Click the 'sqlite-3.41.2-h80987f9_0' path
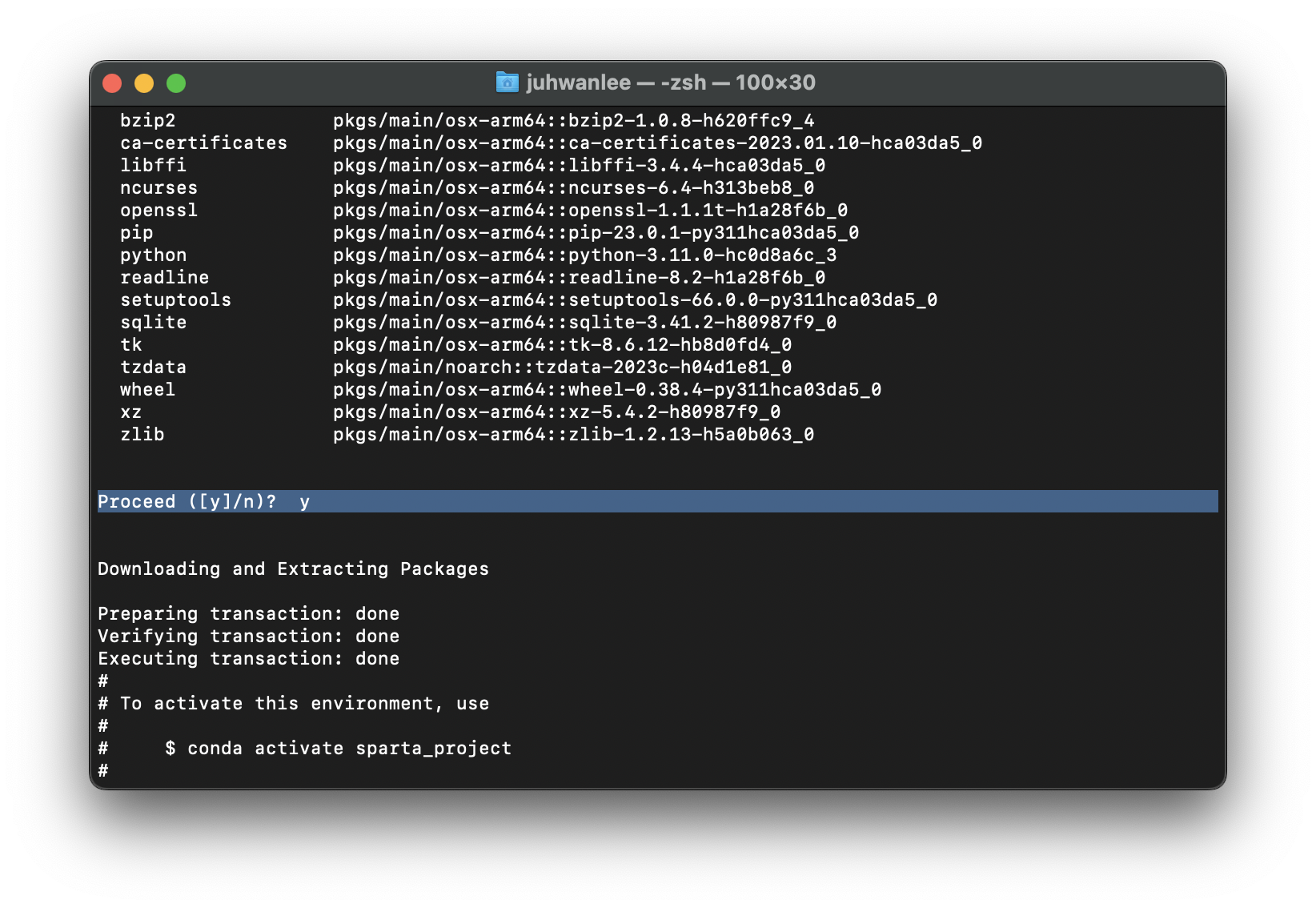1316x908 pixels. [x=703, y=323]
